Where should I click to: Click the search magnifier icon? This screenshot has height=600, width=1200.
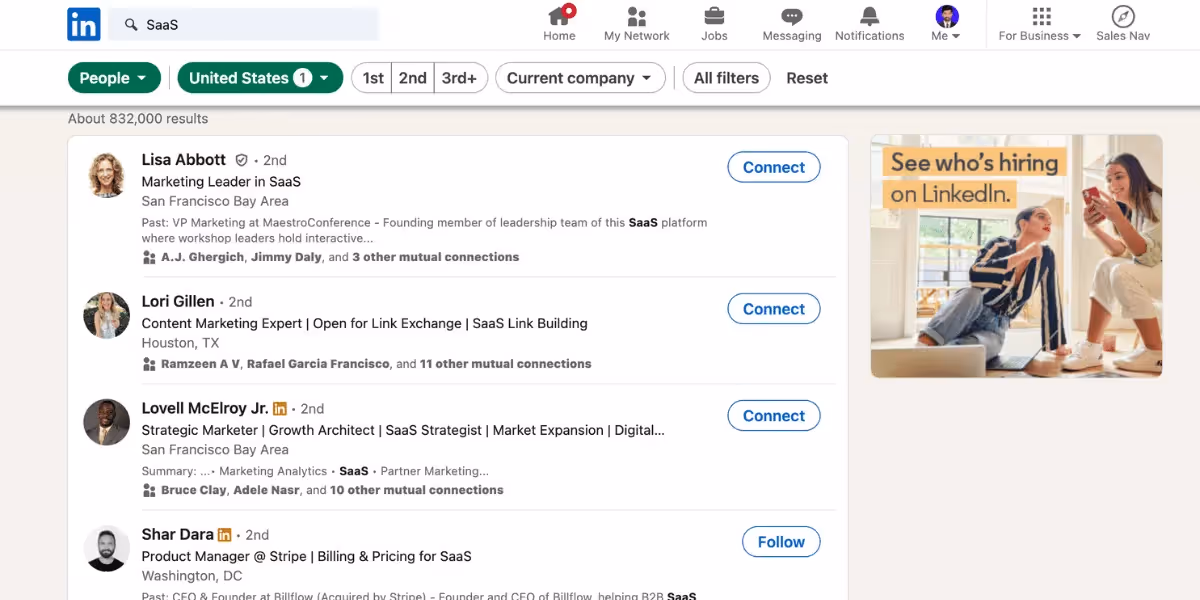tap(131, 24)
